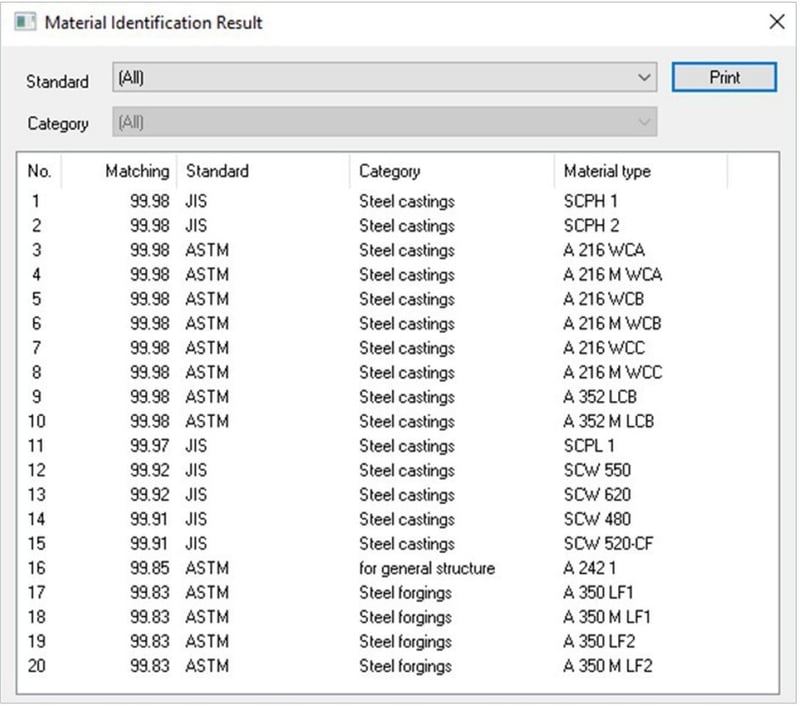The width and height of the screenshot is (800, 710).
Task: Choose the A 350 LF1 forgings row
Action: click(599, 593)
